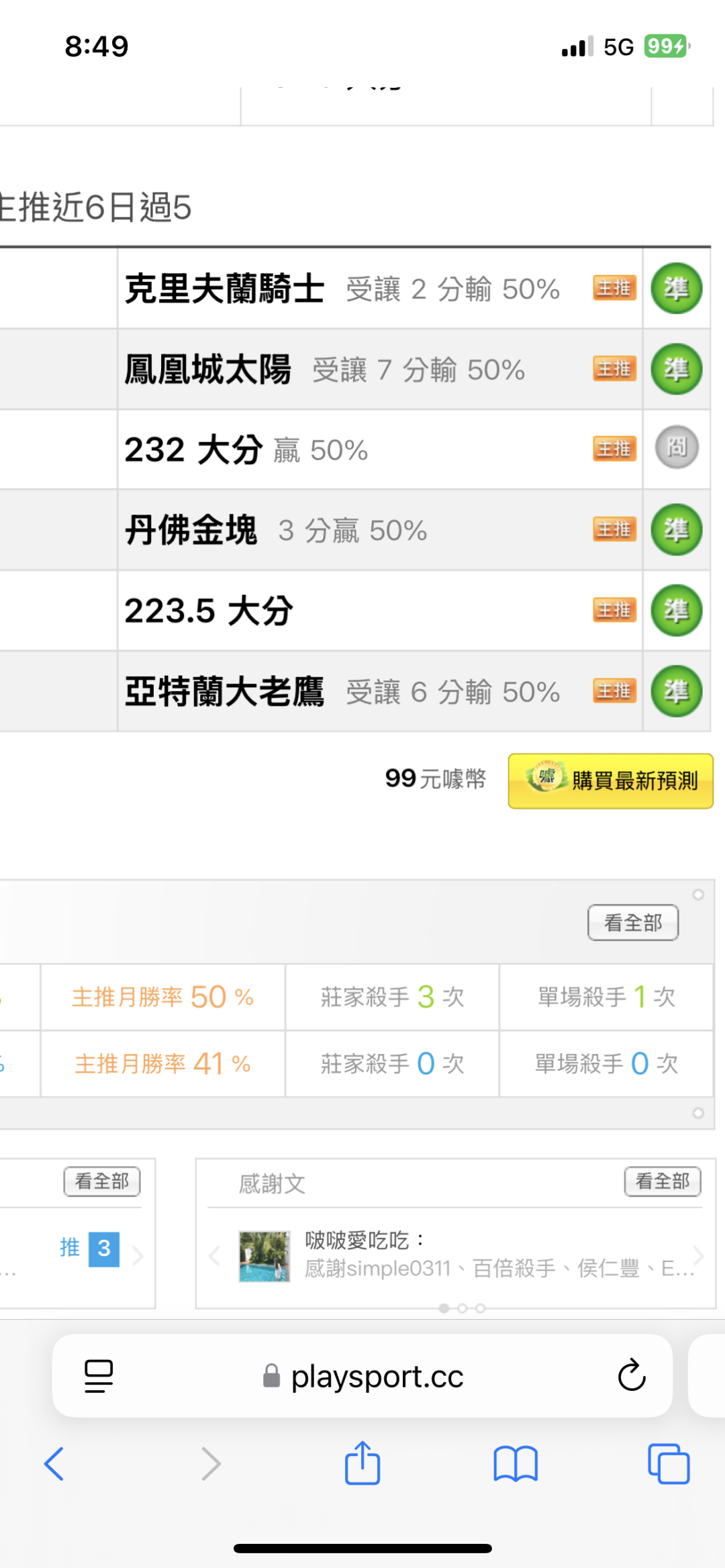Viewport: 725px width, 1568px height.
Task: Click the 購買最新預測 button
Action: point(610,780)
